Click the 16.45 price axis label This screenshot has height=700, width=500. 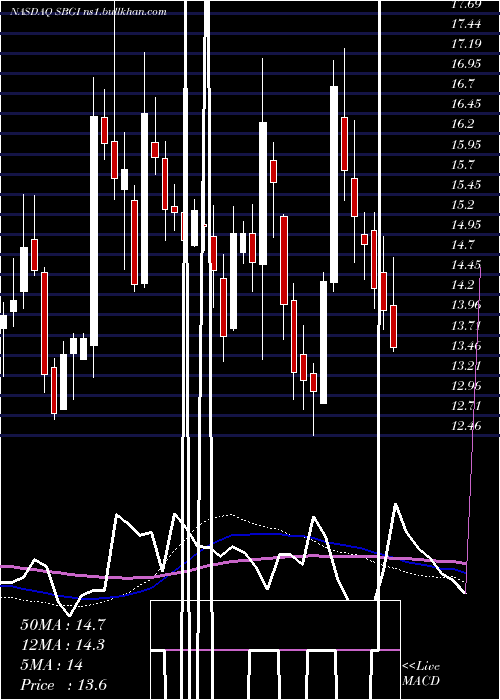pyautogui.click(x=466, y=104)
